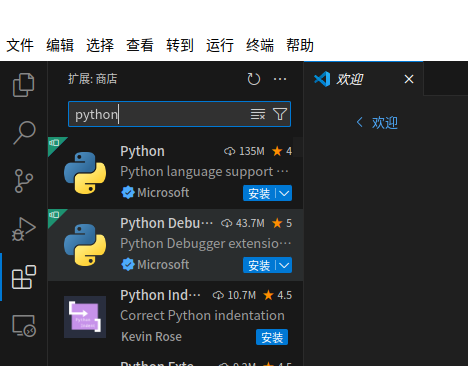Open the Run and Debug view
Image resolution: width=468 pixels, height=366 pixels.
tap(24, 229)
